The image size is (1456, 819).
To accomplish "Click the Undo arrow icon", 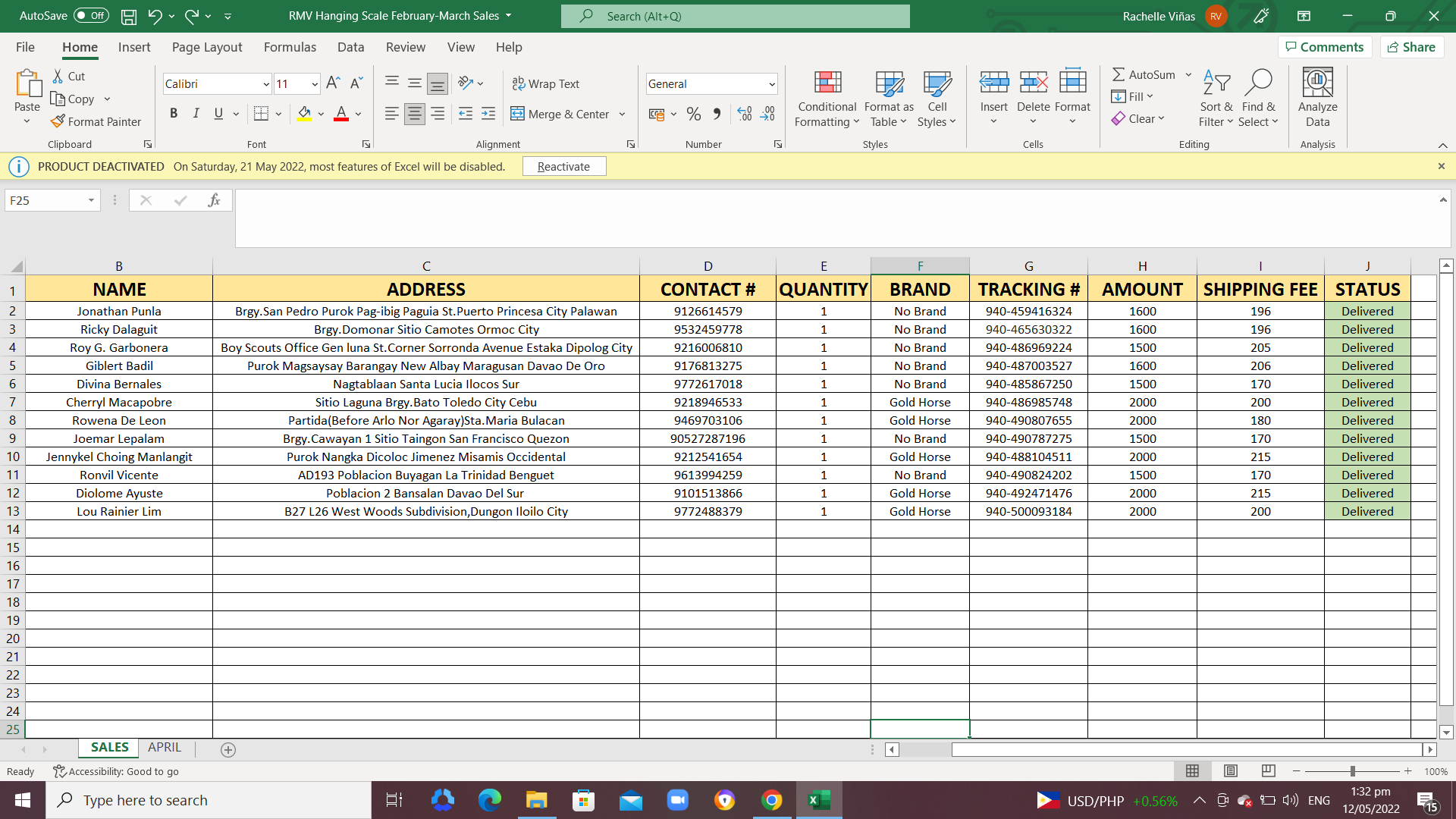I will [x=155, y=16].
